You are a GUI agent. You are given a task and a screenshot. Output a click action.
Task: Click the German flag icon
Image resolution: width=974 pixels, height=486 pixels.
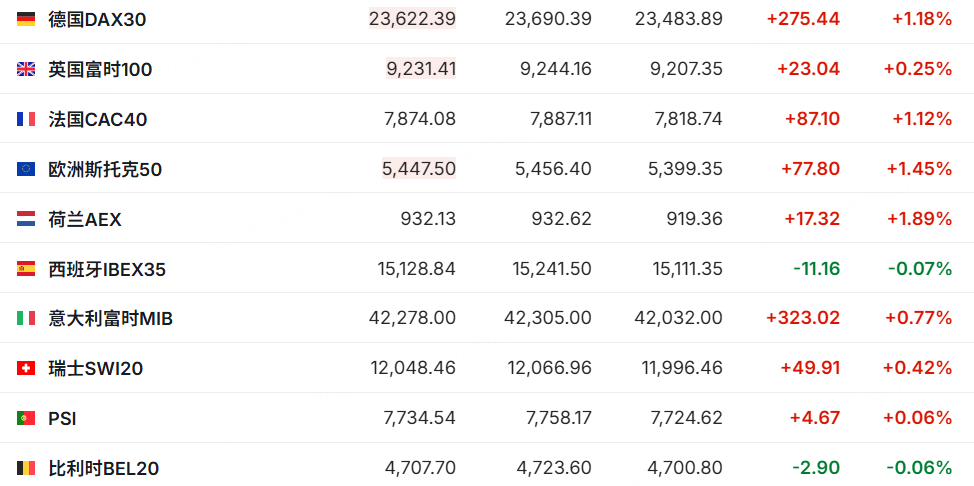pyautogui.click(x=26, y=19)
